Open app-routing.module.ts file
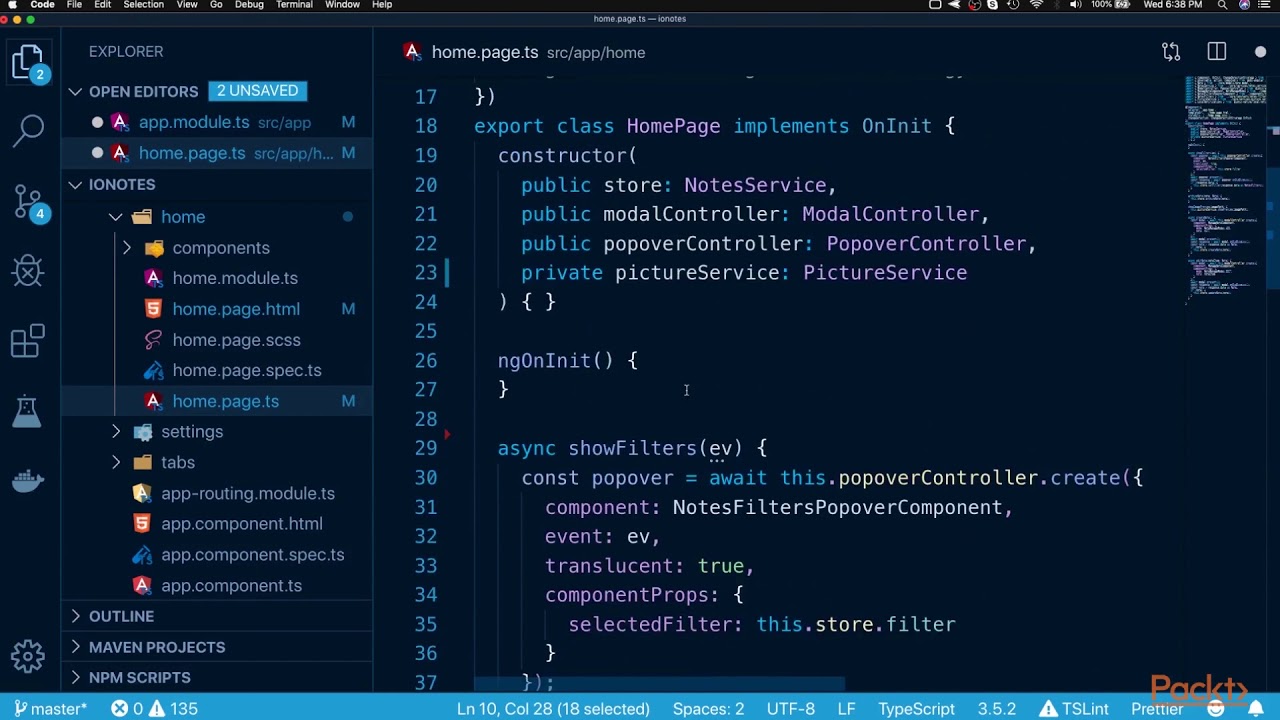This screenshot has width=1280, height=720. point(248,493)
